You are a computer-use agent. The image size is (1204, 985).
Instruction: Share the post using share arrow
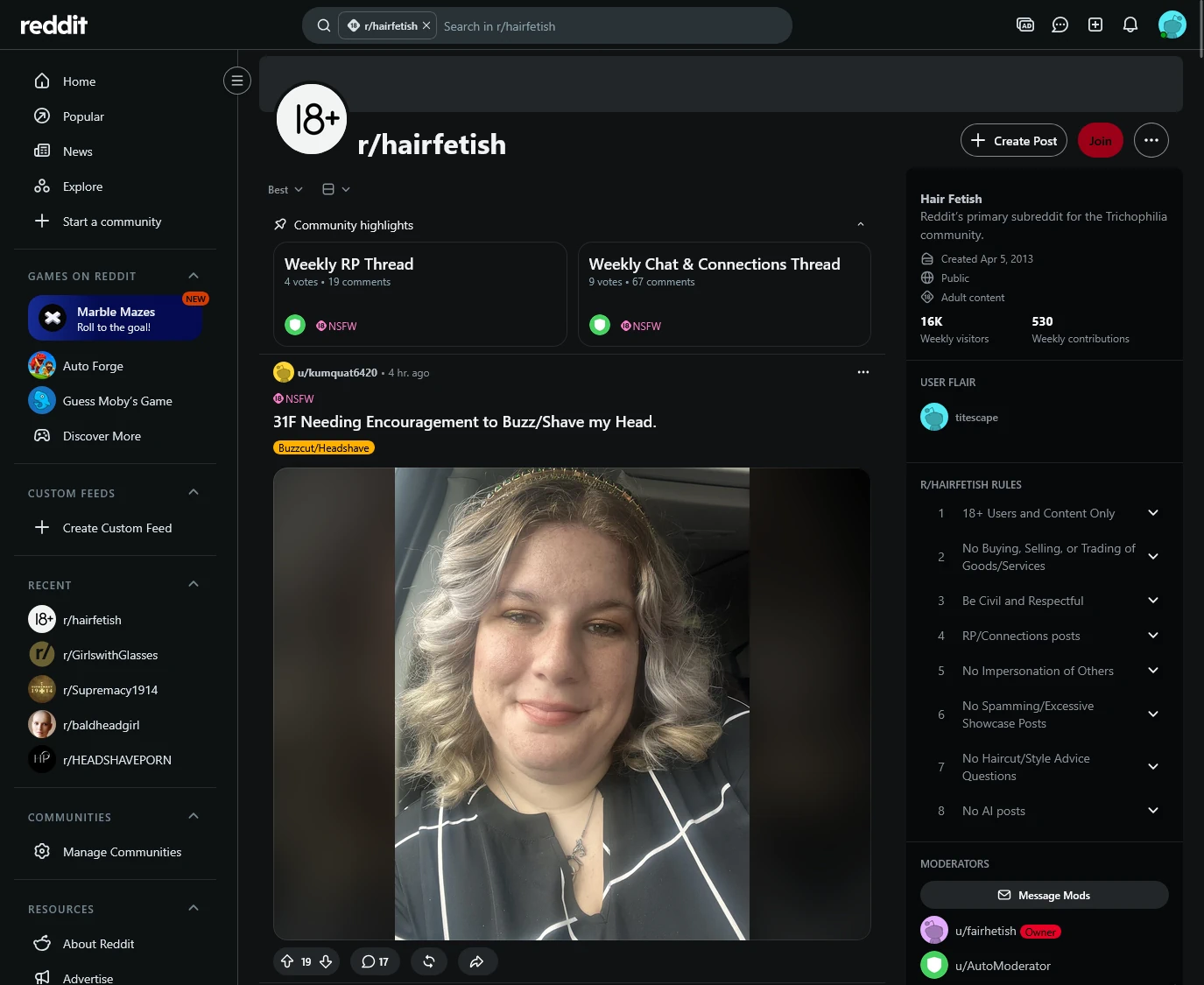click(476, 961)
